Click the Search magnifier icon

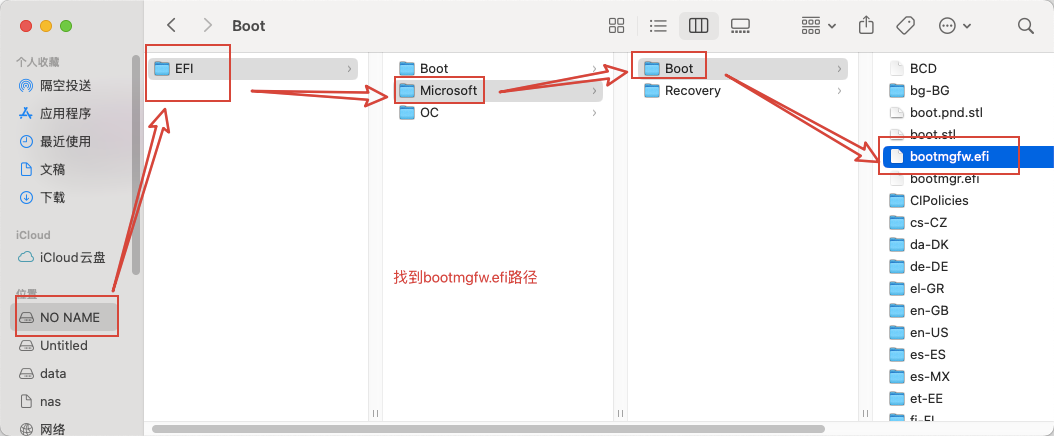click(1025, 26)
